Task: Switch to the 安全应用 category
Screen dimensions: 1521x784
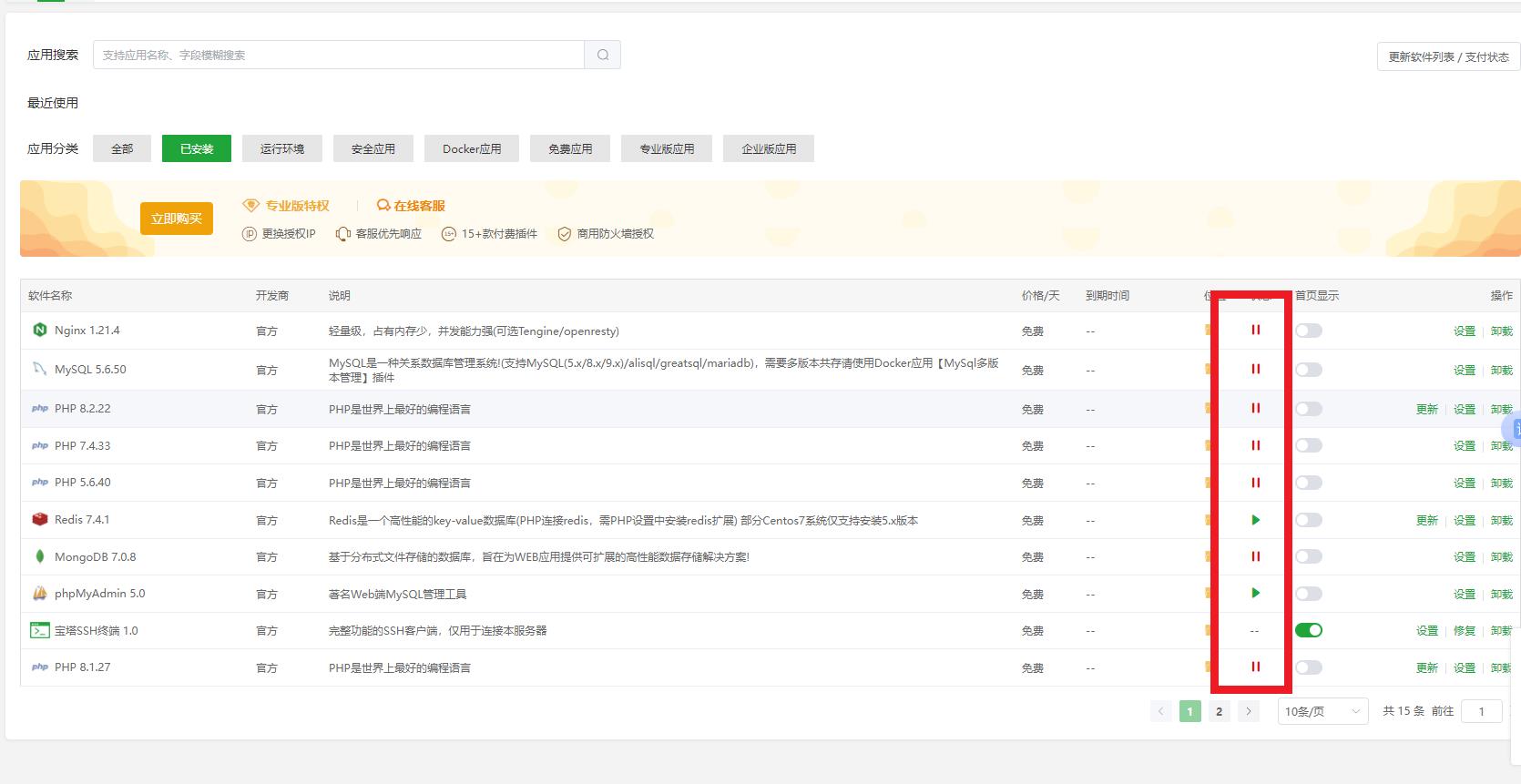Action: tap(373, 148)
